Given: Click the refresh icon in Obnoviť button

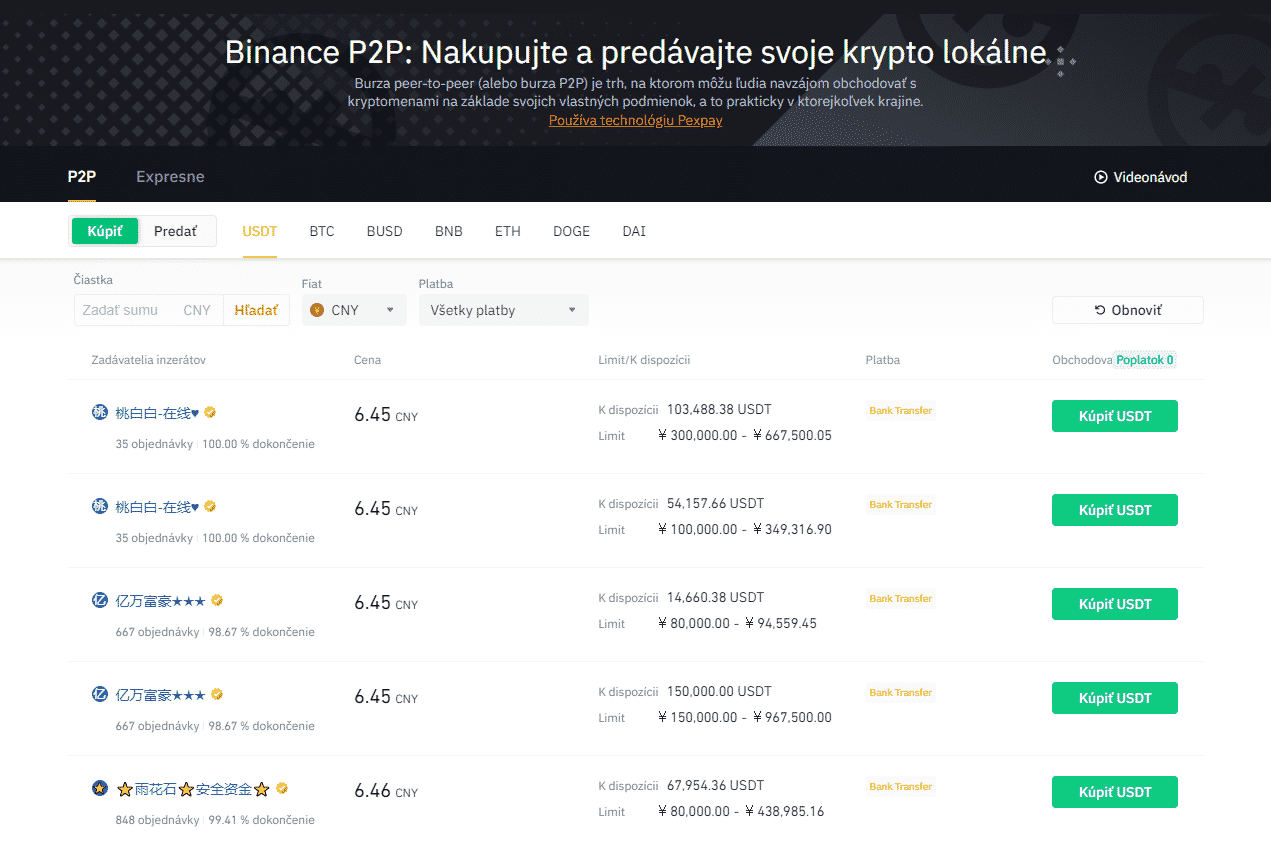Looking at the screenshot, I should (x=1100, y=310).
